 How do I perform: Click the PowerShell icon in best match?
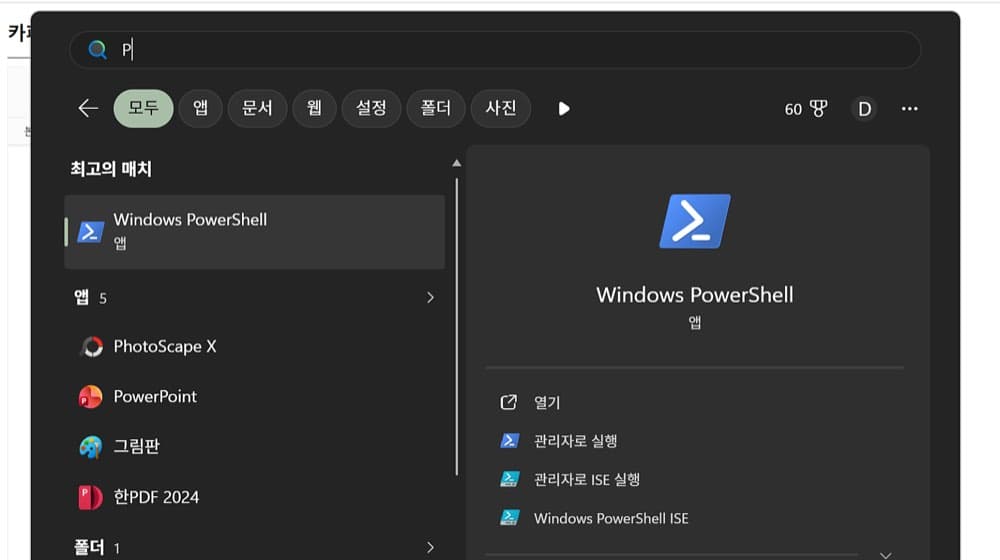[x=91, y=232]
